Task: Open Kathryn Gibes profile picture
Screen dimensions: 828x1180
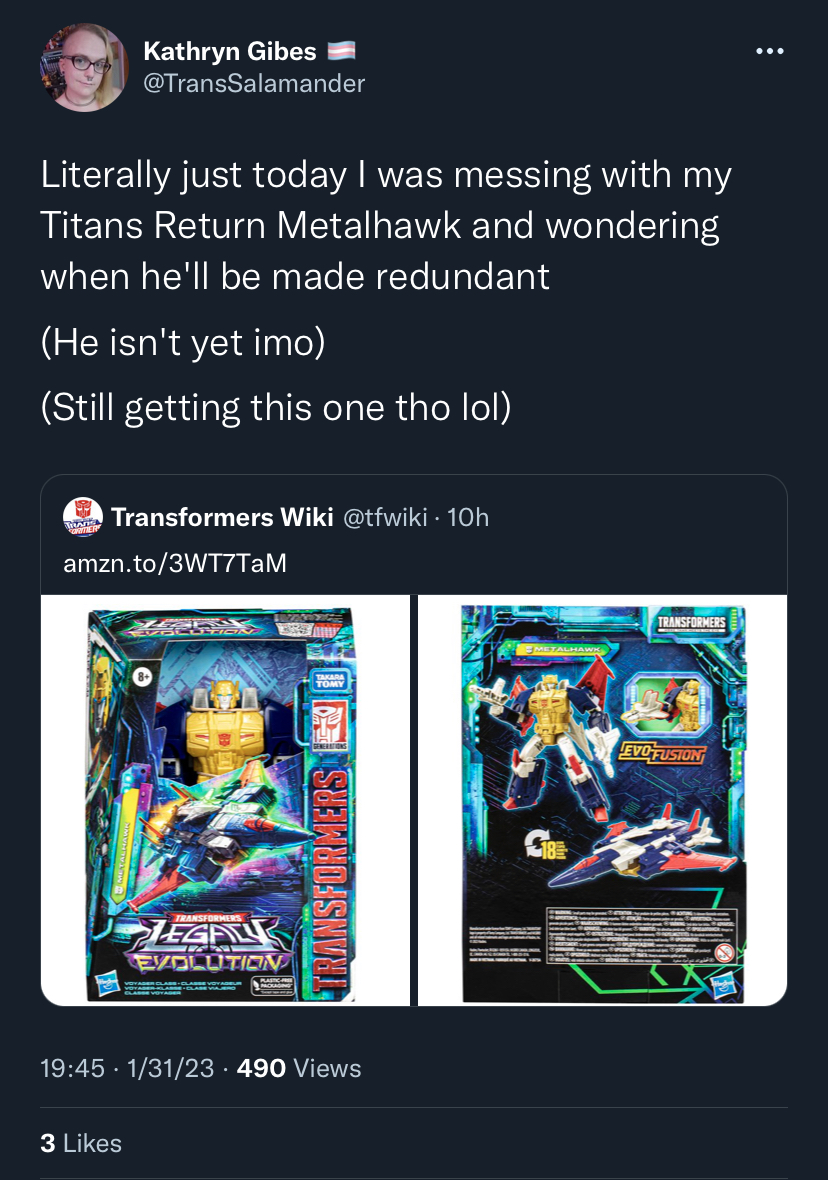Action: (84, 68)
